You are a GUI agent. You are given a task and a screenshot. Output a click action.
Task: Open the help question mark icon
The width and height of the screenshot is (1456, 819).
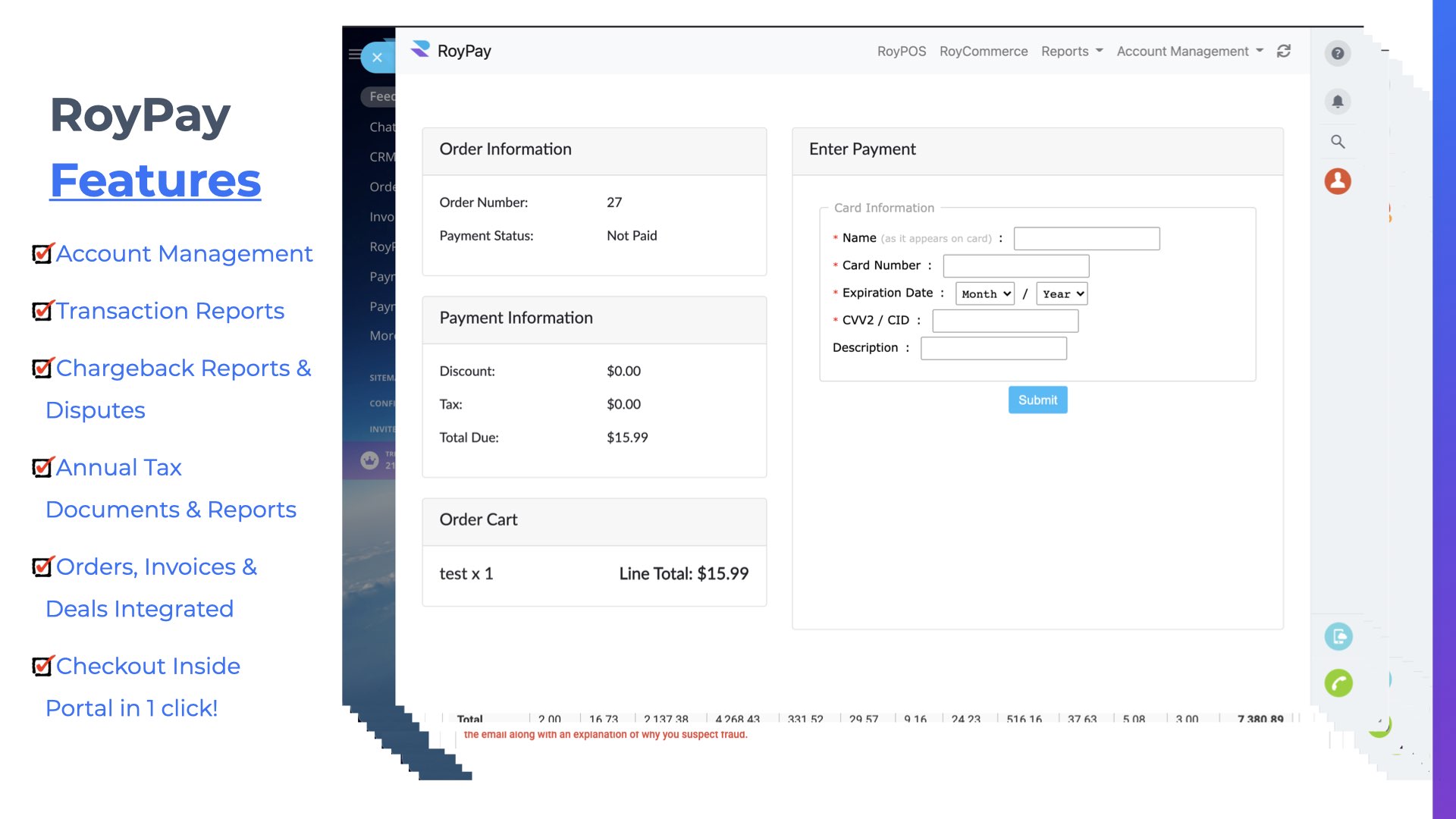[1338, 53]
